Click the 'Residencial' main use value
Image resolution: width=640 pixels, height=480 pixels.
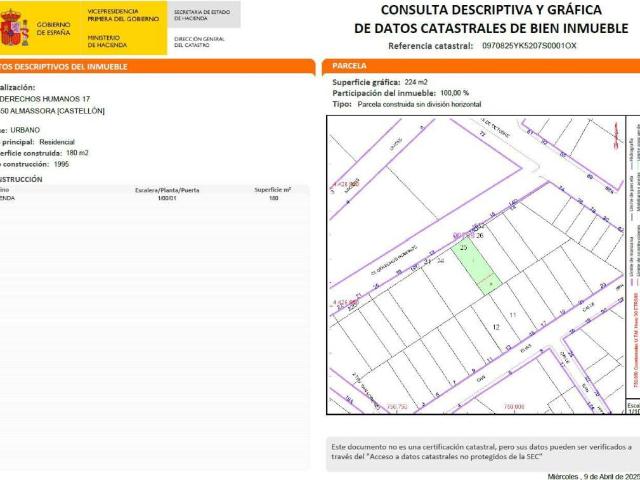[x=57, y=142]
